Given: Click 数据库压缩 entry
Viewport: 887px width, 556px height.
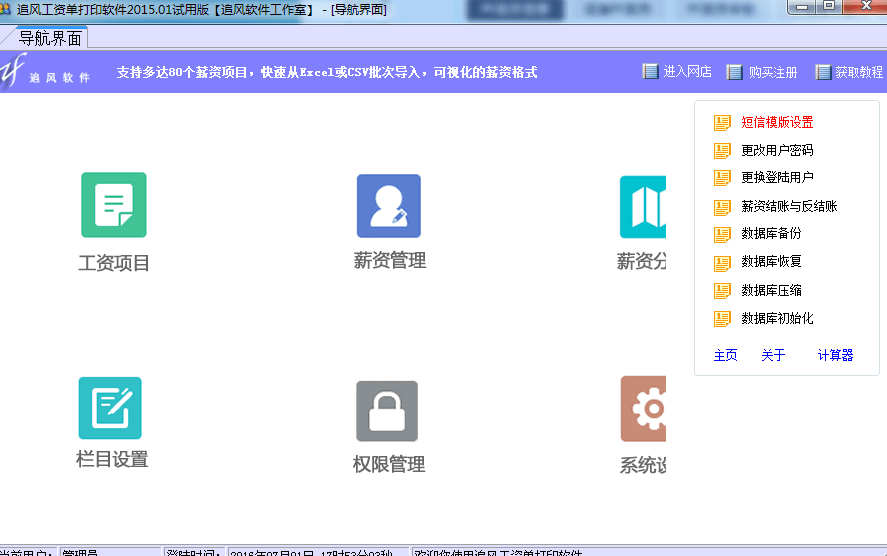Looking at the screenshot, I should coord(771,291).
